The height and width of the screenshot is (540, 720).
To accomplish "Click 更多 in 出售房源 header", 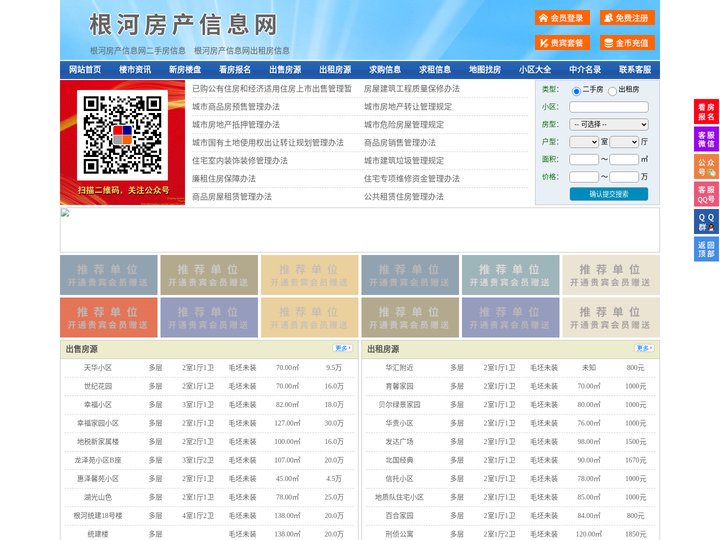I will pyautogui.click(x=343, y=349).
